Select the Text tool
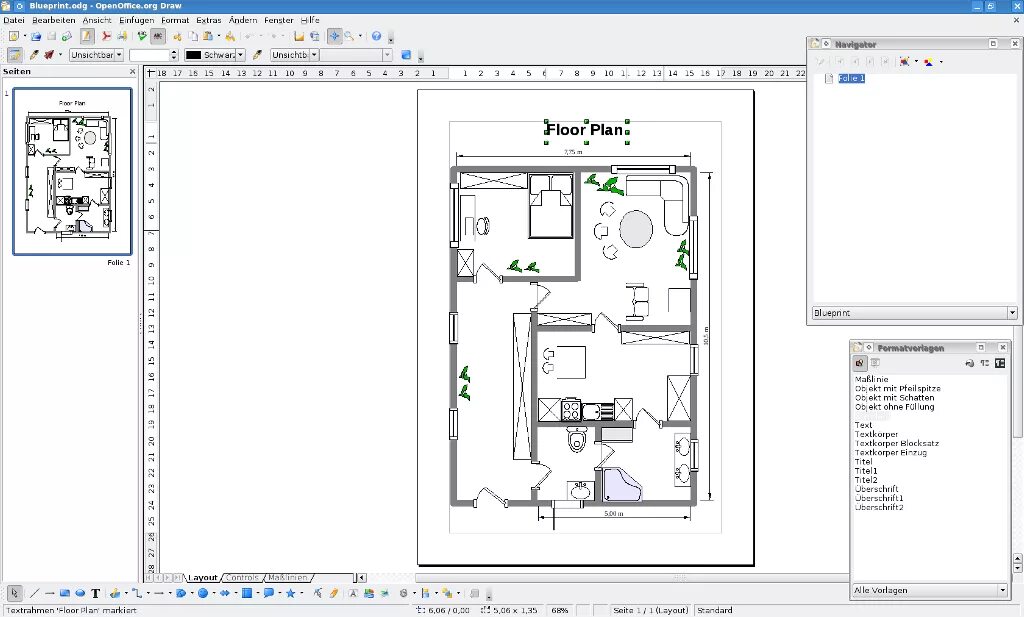 [95, 593]
